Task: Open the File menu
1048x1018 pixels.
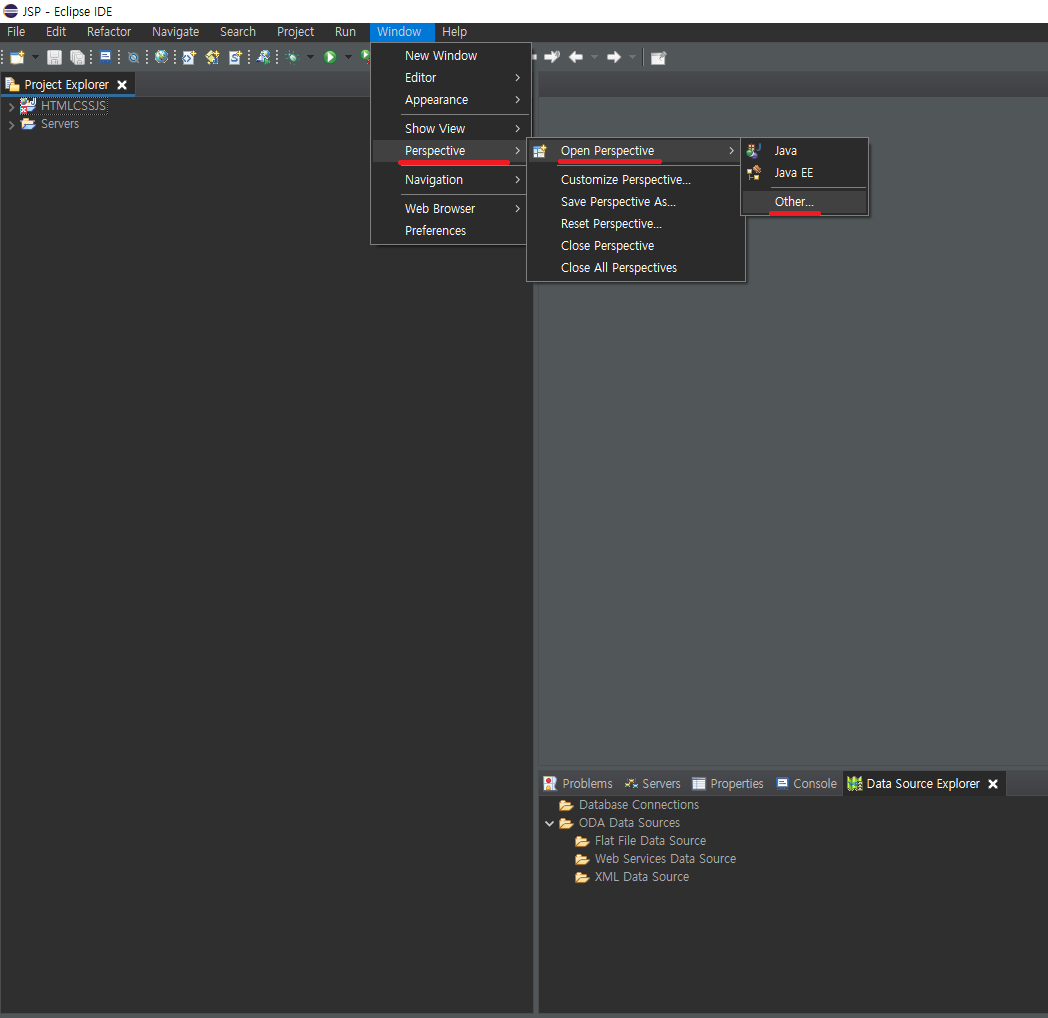Action: 16,31
